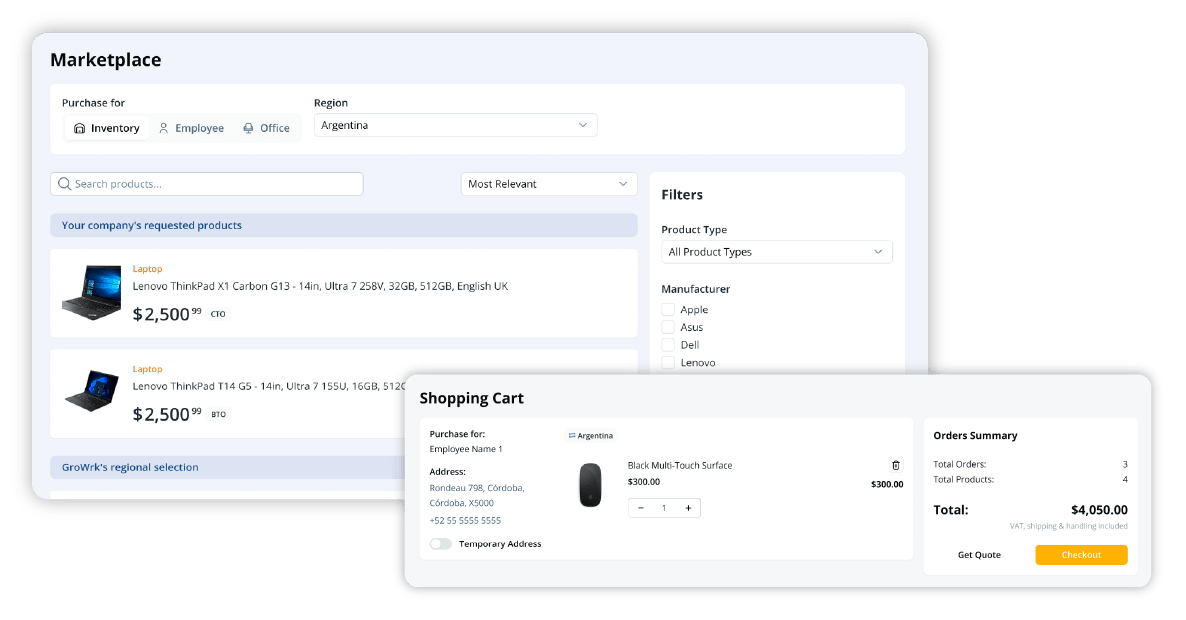Click the Lenovo ThinkPad X1 product thumbnail
The width and height of the screenshot is (1186, 620).
pos(91,293)
